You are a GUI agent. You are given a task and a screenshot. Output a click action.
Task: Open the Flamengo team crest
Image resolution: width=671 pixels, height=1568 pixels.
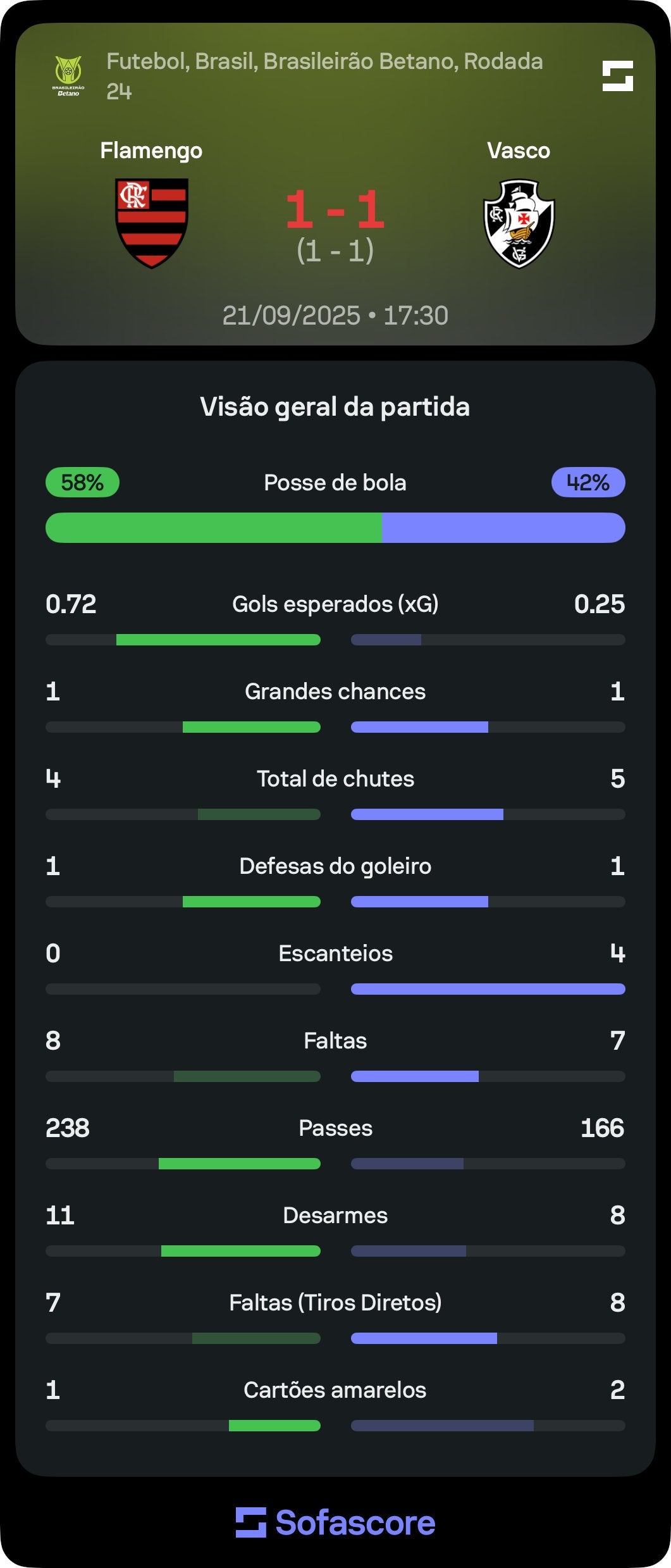[x=152, y=223]
